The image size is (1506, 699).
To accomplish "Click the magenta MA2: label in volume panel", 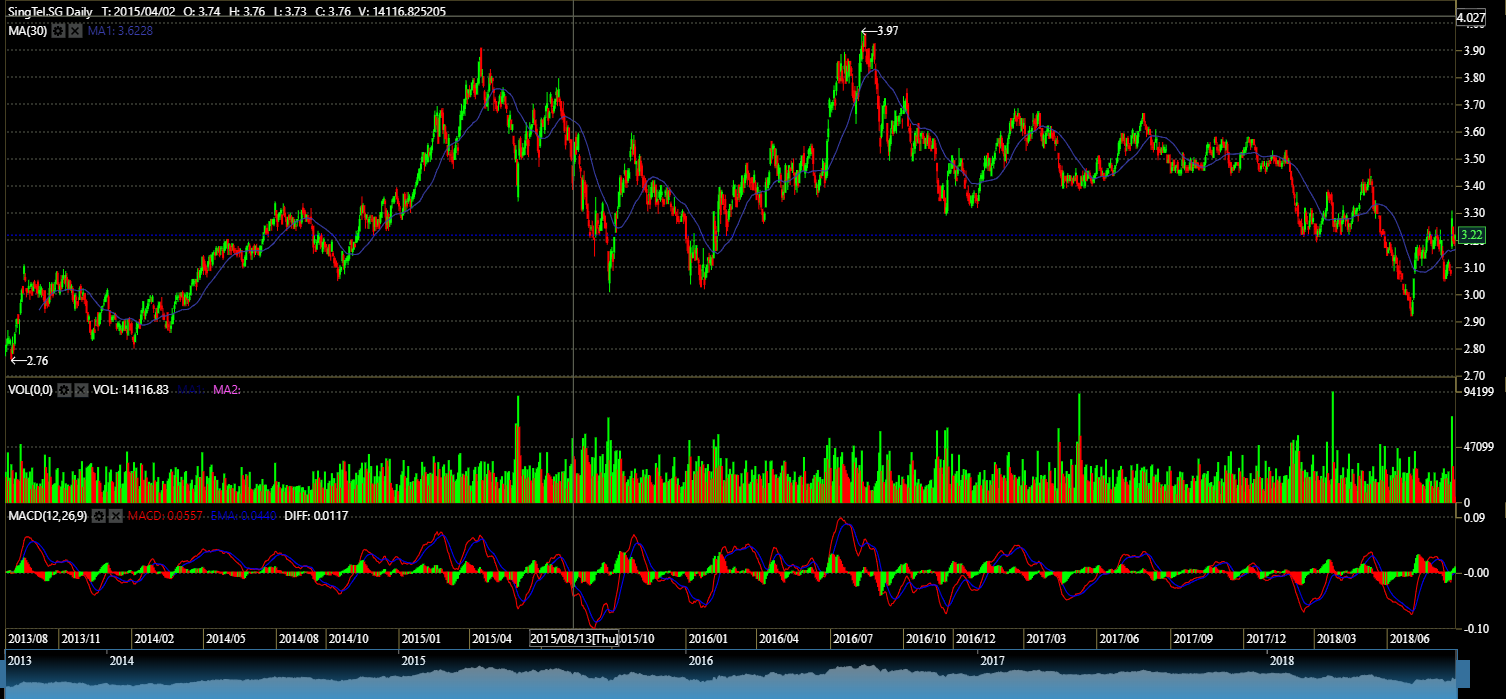I will coord(227,390).
